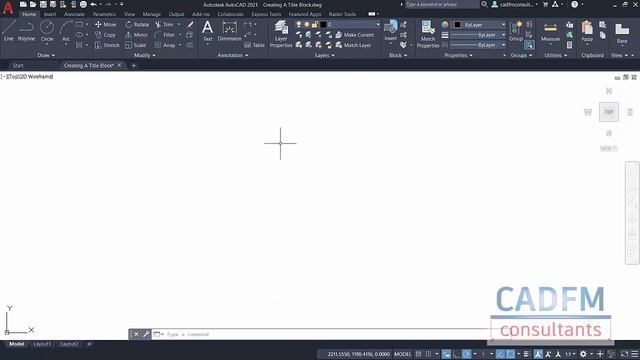Toggle annotation visibility in status bar
The image size is (640, 360).
[x=538, y=354]
